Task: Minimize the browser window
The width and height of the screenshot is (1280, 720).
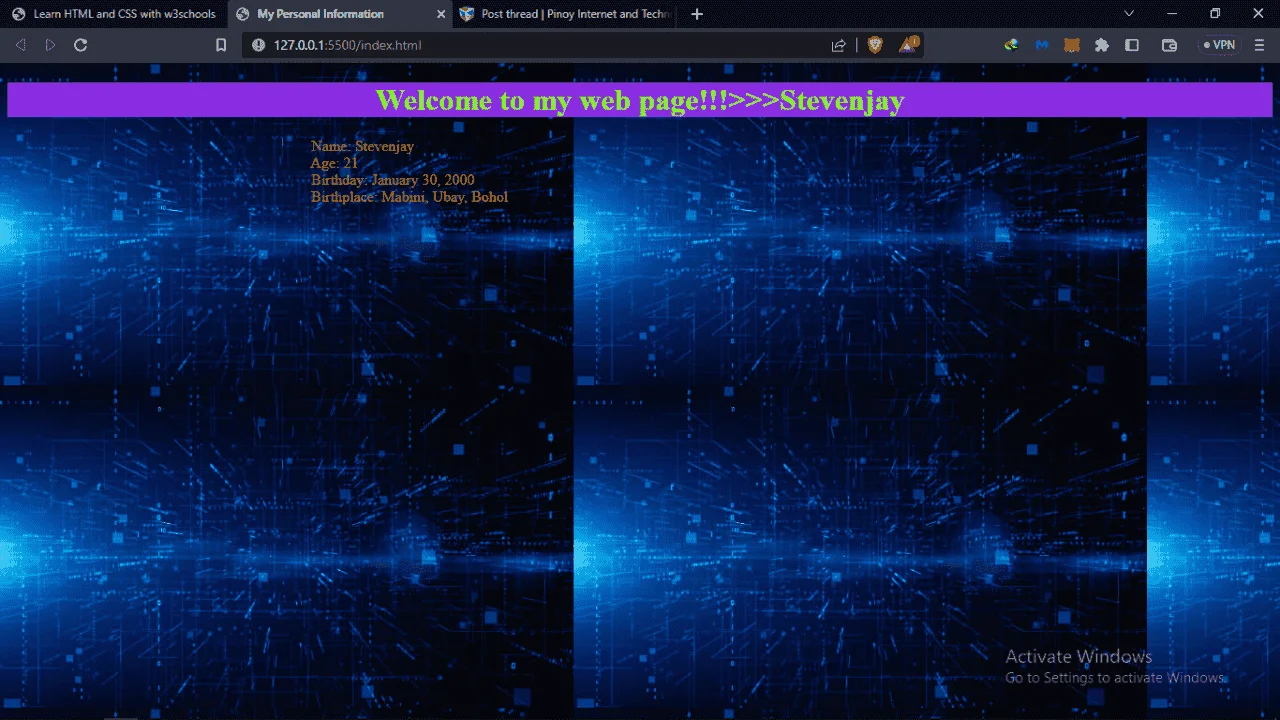Action: point(1172,14)
